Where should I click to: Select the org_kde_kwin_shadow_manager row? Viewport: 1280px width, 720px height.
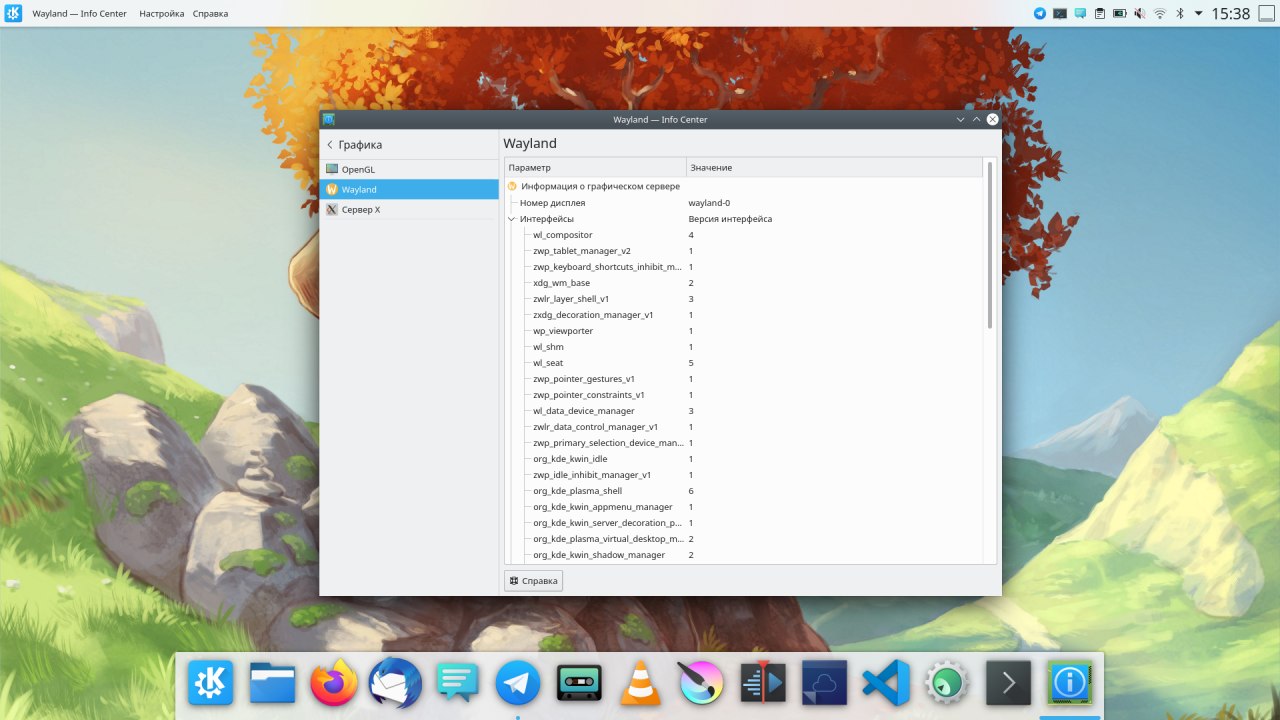744,555
